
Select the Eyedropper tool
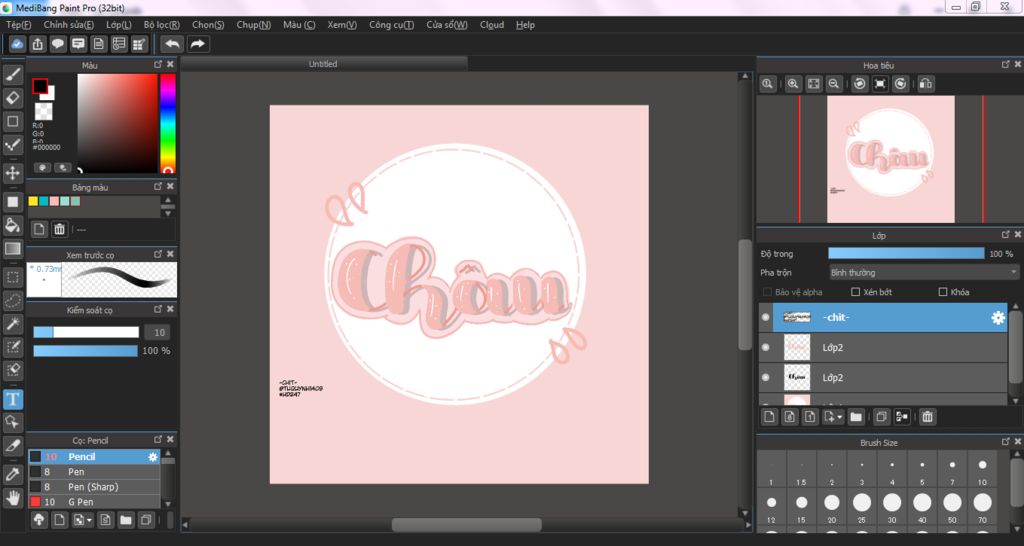(12, 474)
